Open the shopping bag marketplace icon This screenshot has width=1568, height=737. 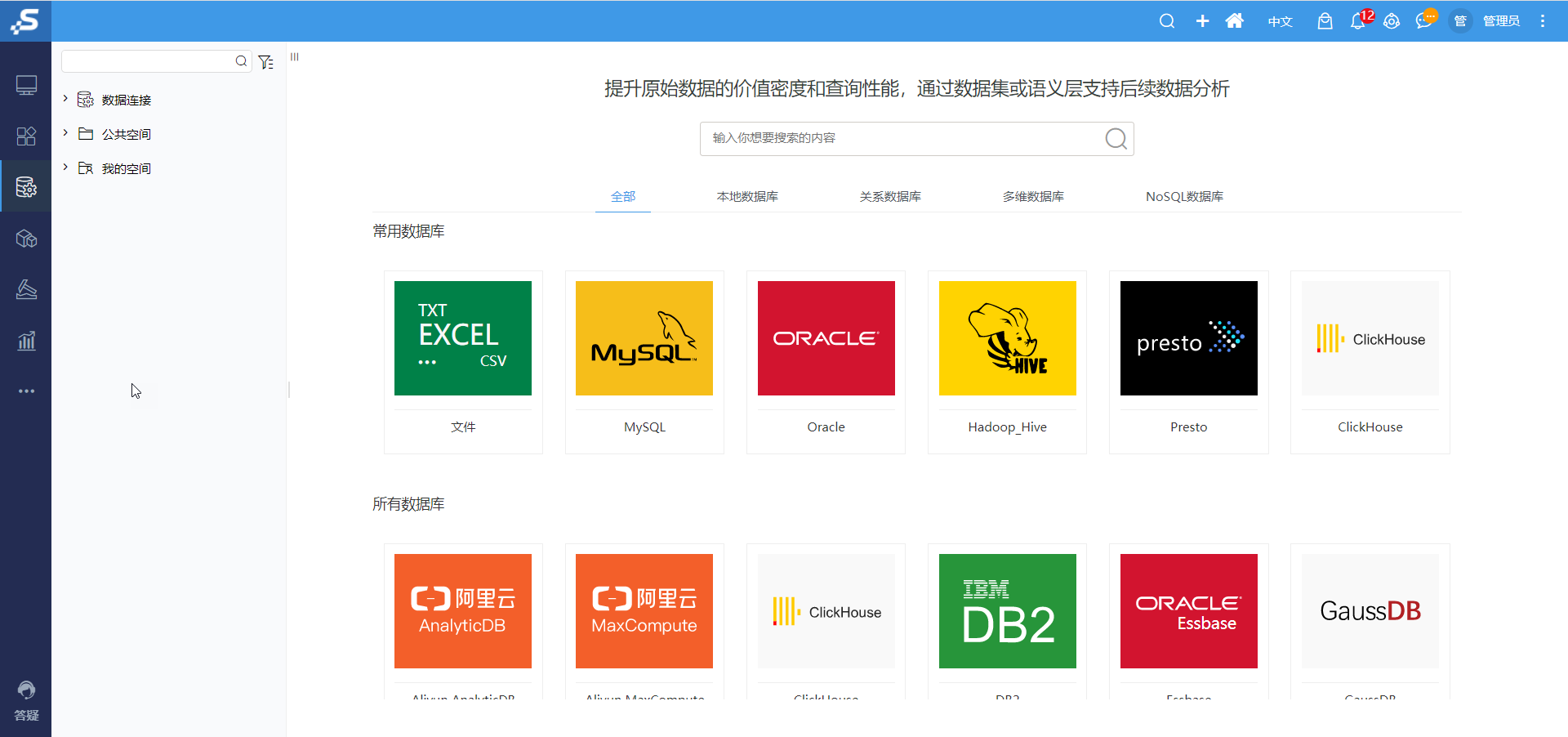[1325, 21]
